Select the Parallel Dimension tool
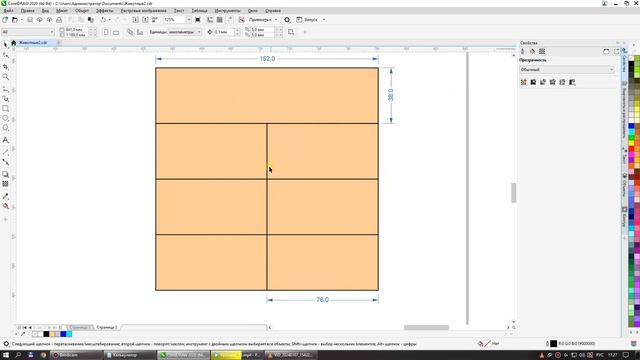This screenshot has height=360, width=640. 6,151
